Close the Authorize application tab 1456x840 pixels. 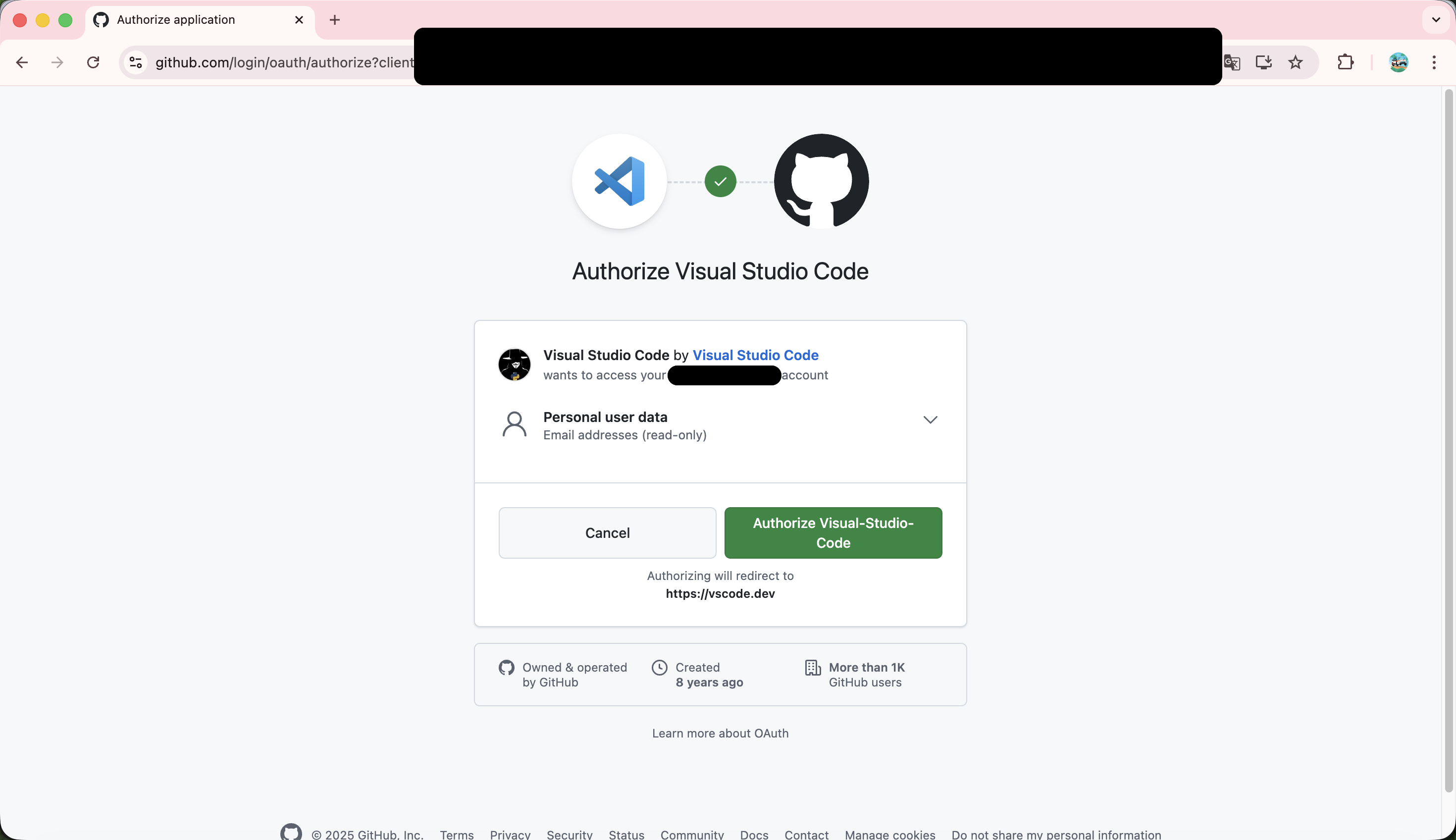coord(299,20)
